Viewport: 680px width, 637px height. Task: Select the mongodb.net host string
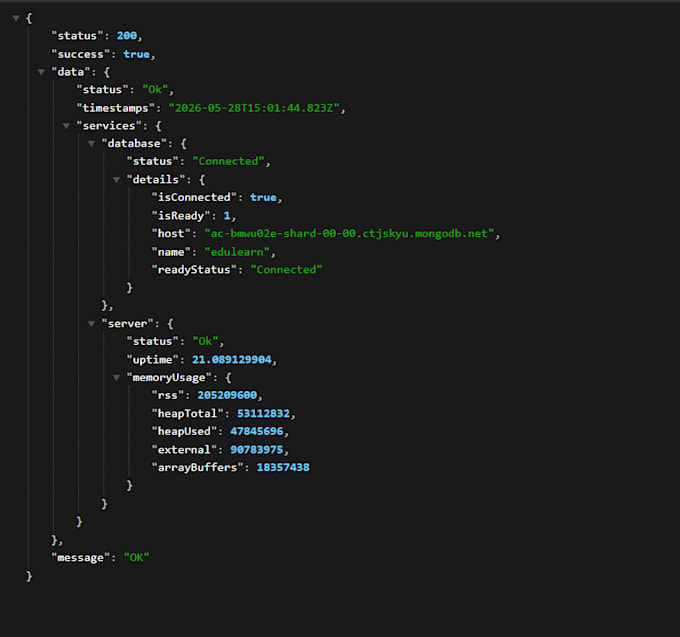pyautogui.click(x=349, y=234)
